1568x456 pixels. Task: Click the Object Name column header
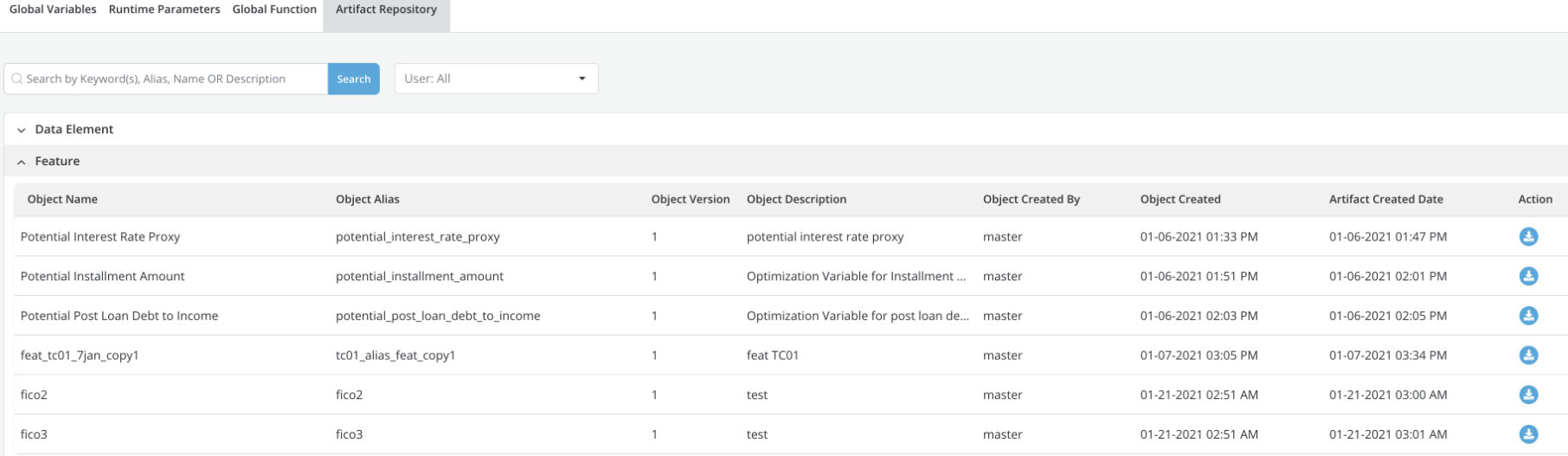(x=62, y=199)
